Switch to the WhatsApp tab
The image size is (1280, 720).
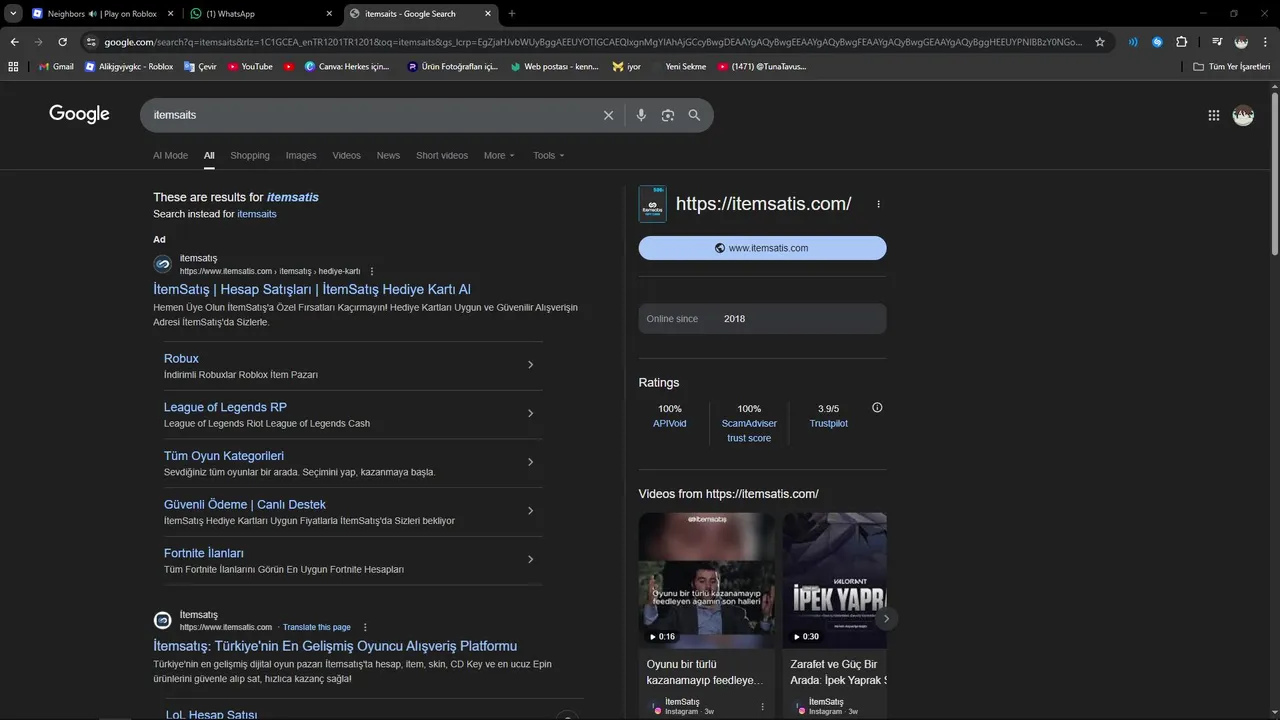262,14
